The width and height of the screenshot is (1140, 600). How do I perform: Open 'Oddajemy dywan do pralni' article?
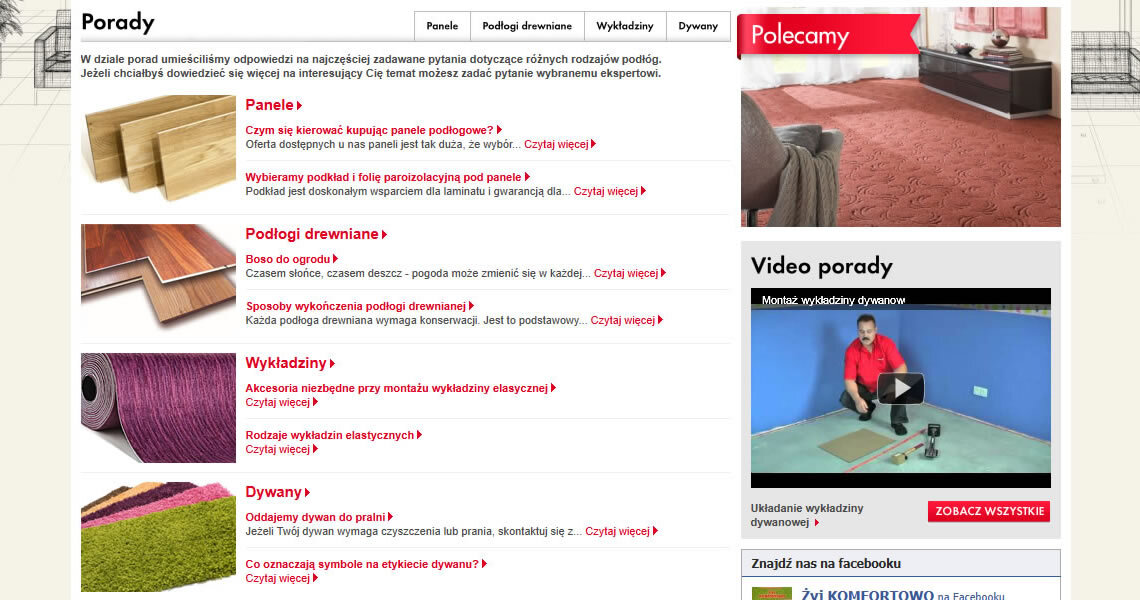(x=315, y=517)
